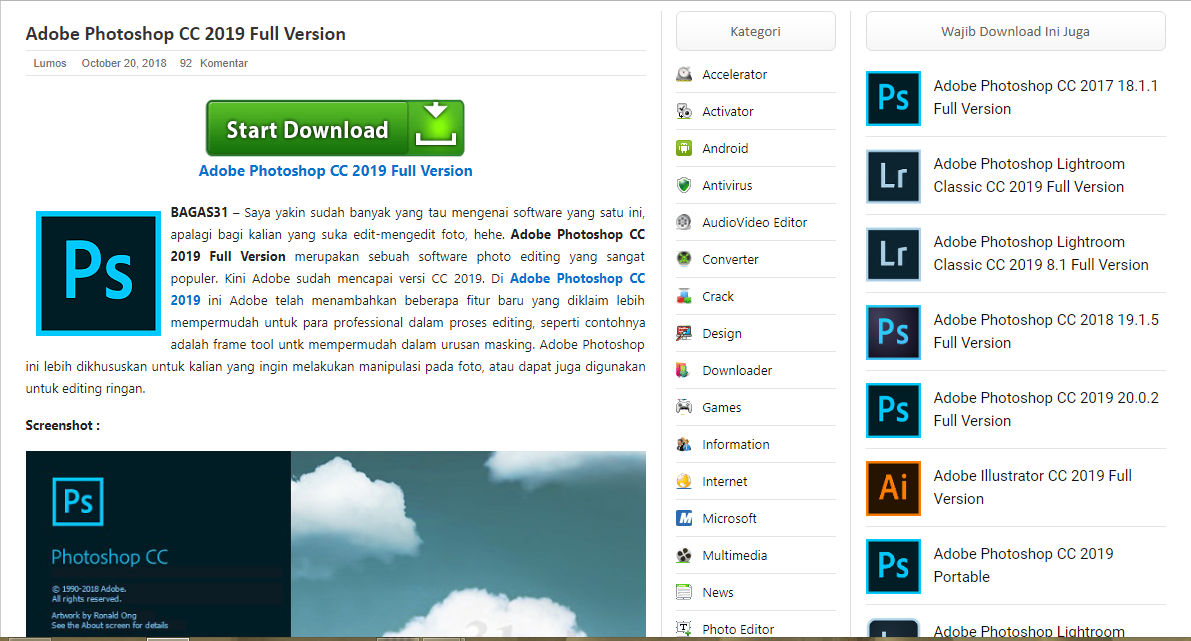
Task: Open Adobe Photoshop CC 2019 20.0.2 Full Version
Action: 1046,409
